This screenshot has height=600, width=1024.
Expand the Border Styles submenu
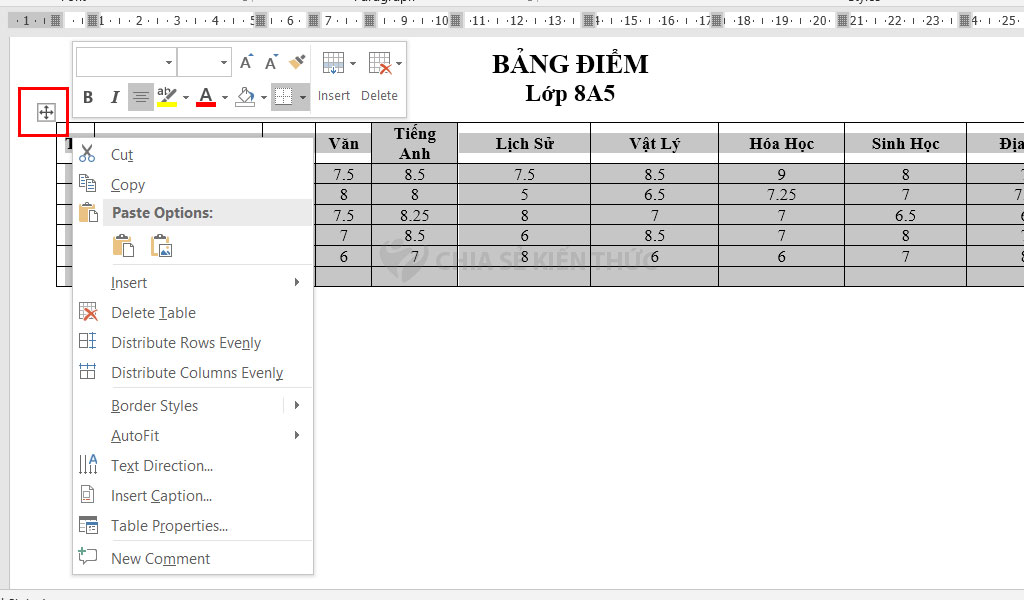[155, 405]
